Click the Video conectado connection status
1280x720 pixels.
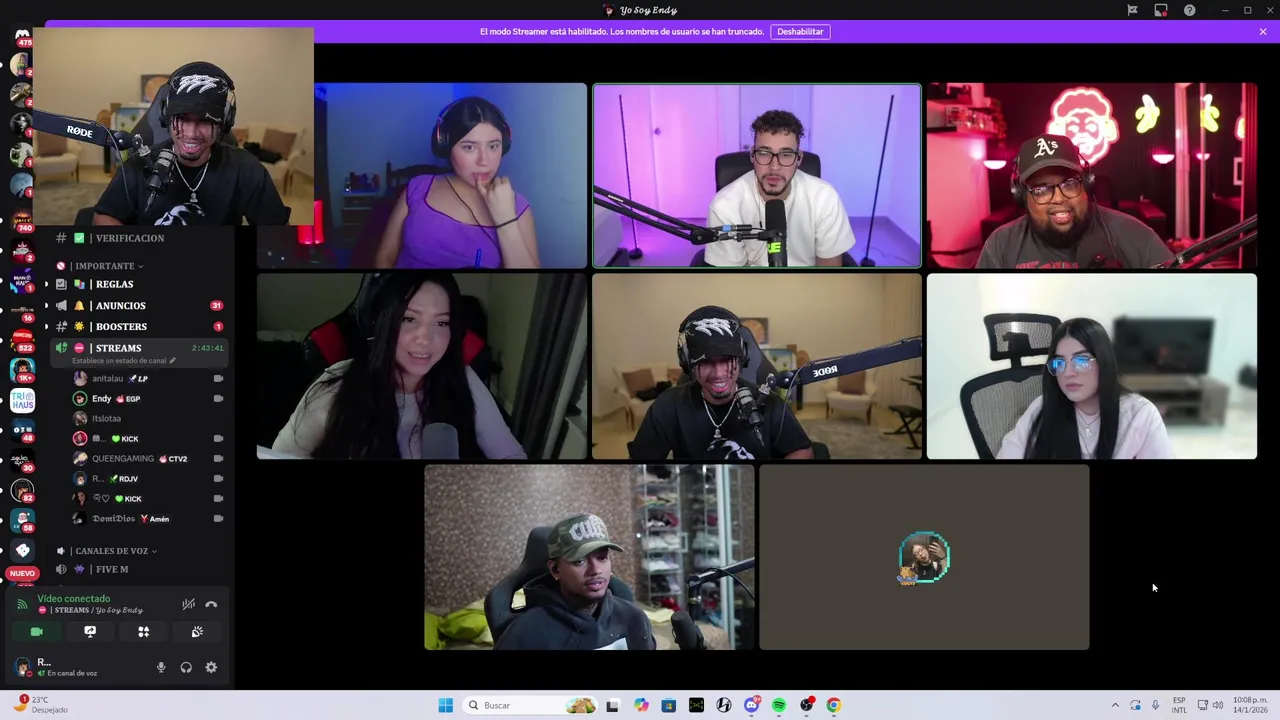(74, 599)
